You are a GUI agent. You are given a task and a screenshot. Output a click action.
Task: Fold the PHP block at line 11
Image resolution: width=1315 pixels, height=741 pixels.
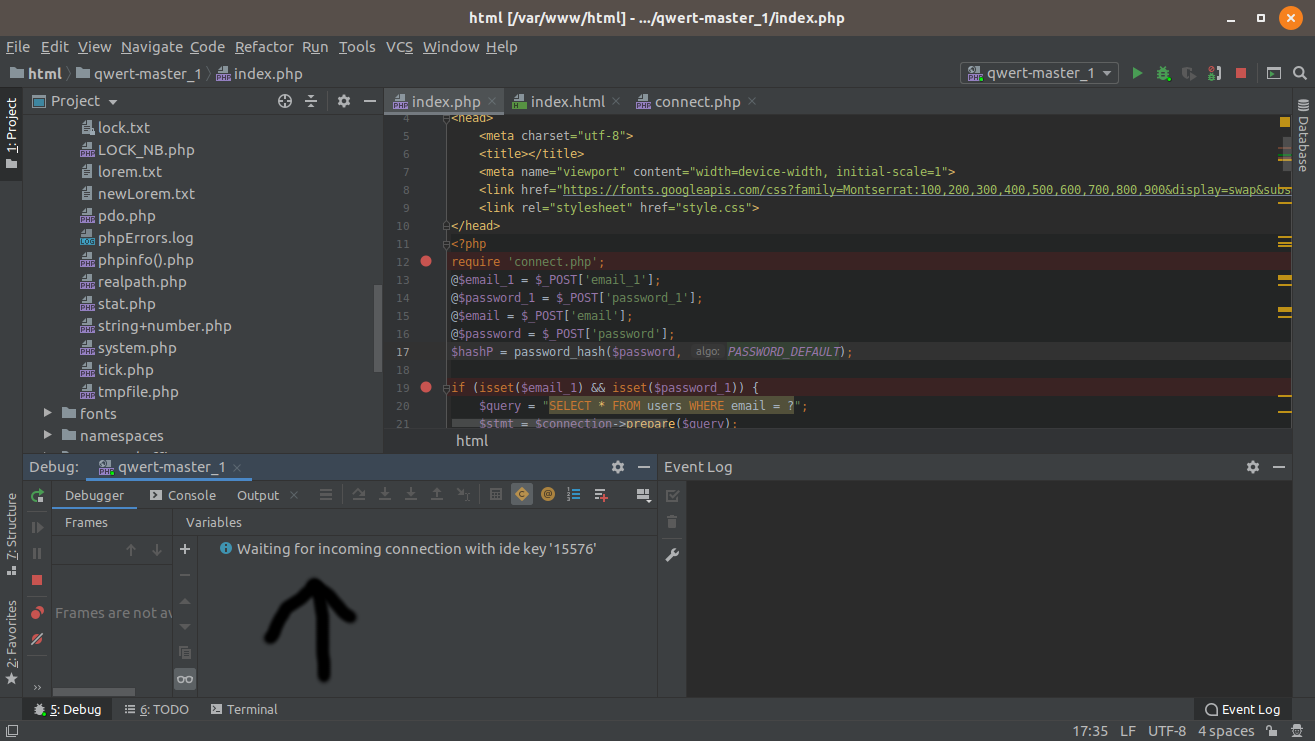click(x=445, y=243)
